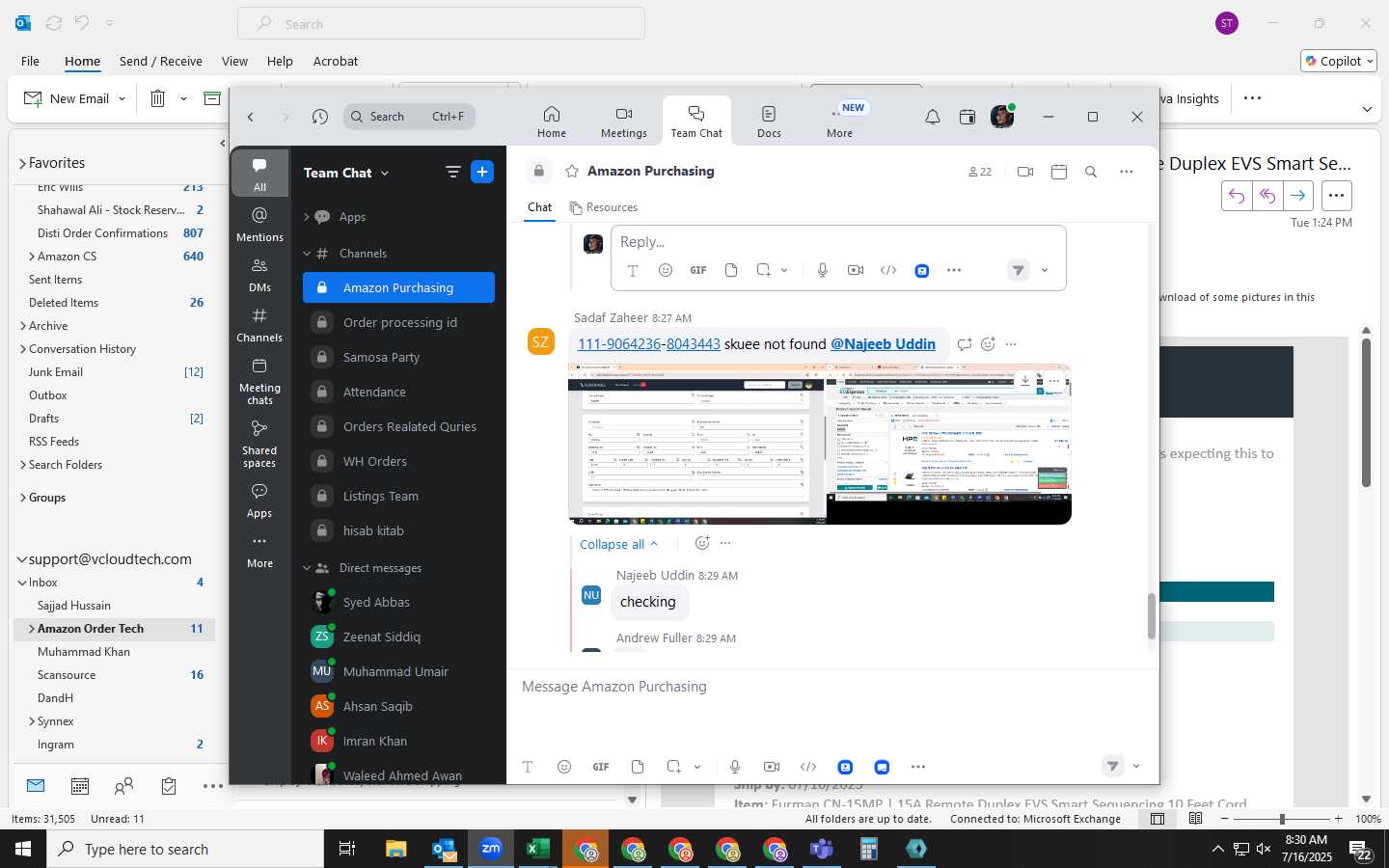Open the DMs sidebar section
The height and width of the screenshot is (868, 1389).
tap(259, 274)
